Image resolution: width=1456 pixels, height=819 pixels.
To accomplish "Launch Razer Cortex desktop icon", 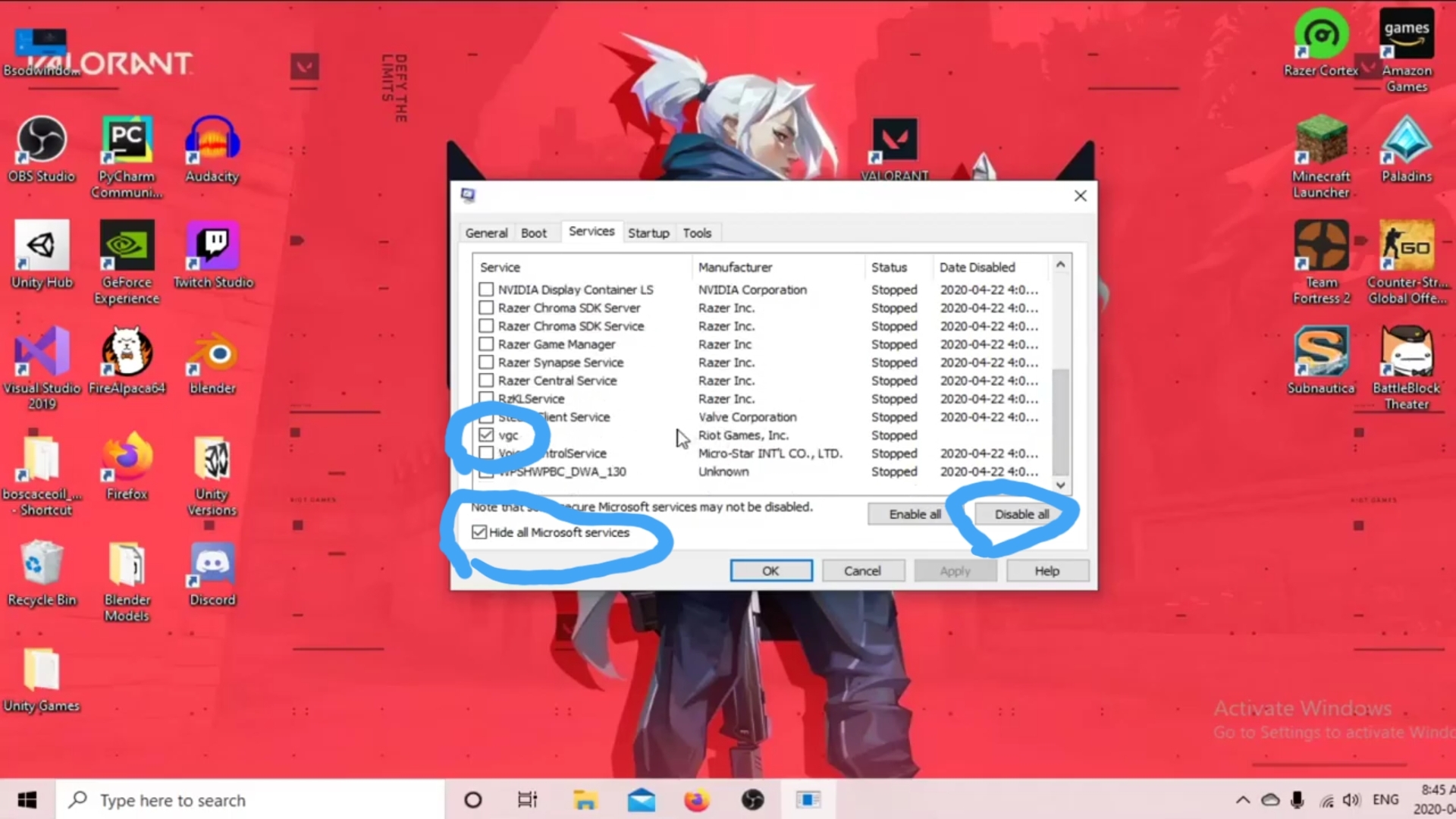I will click(1321, 43).
